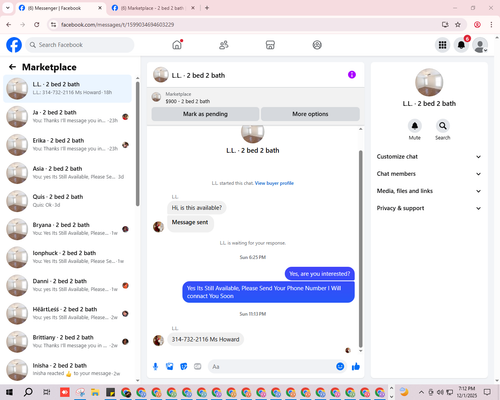
Task: Show hidden system tray icons
Action: (421, 392)
